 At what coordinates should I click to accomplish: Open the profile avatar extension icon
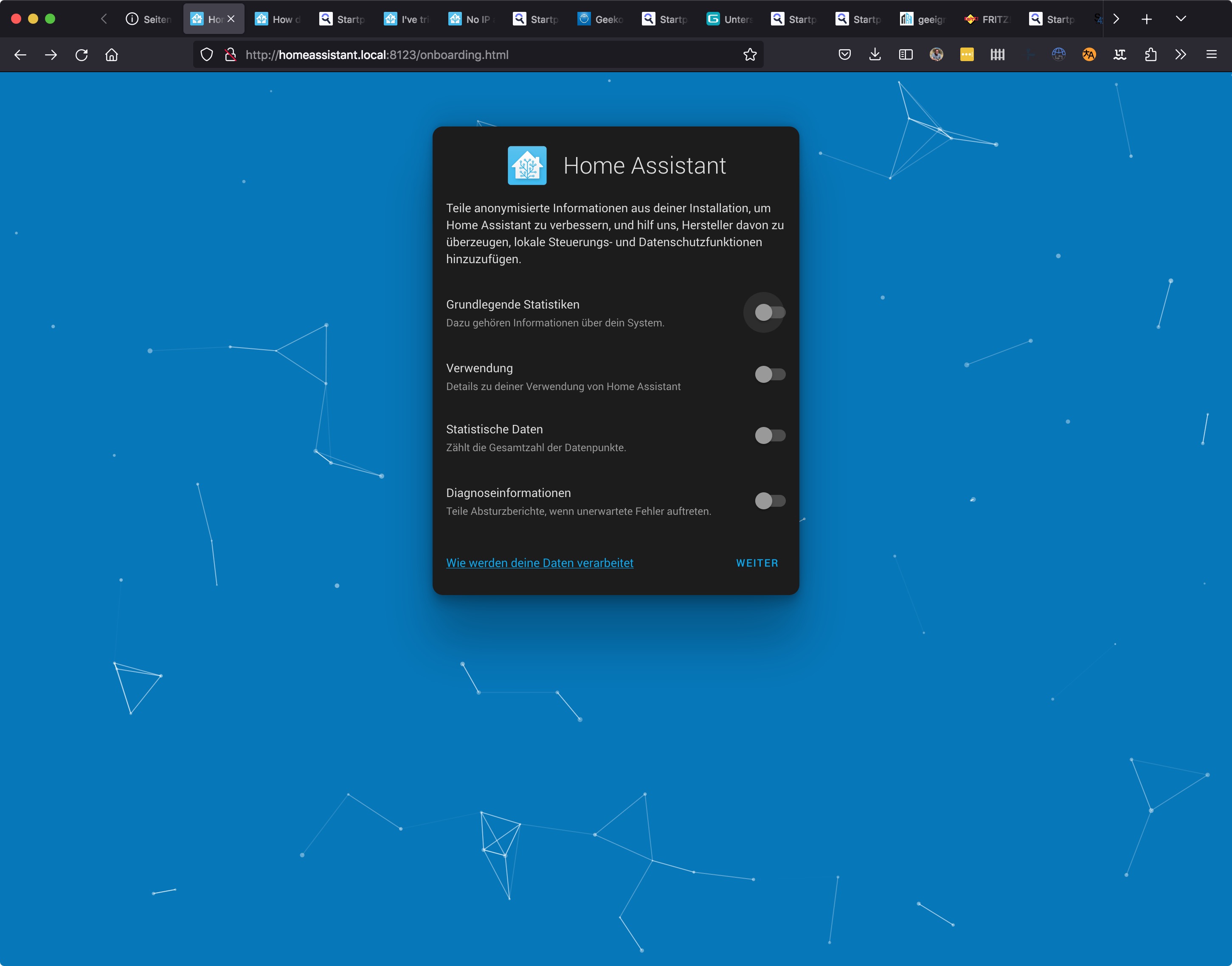point(936,55)
